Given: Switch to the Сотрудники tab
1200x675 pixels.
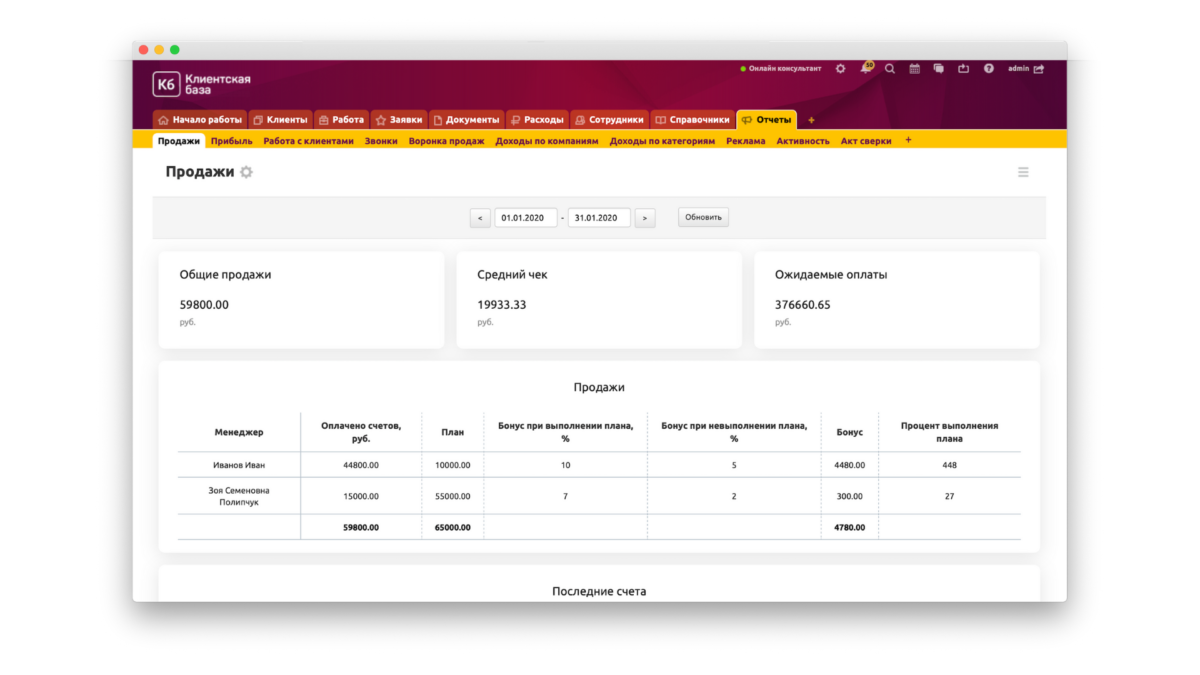Looking at the screenshot, I should pyautogui.click(x=610, y=120).
